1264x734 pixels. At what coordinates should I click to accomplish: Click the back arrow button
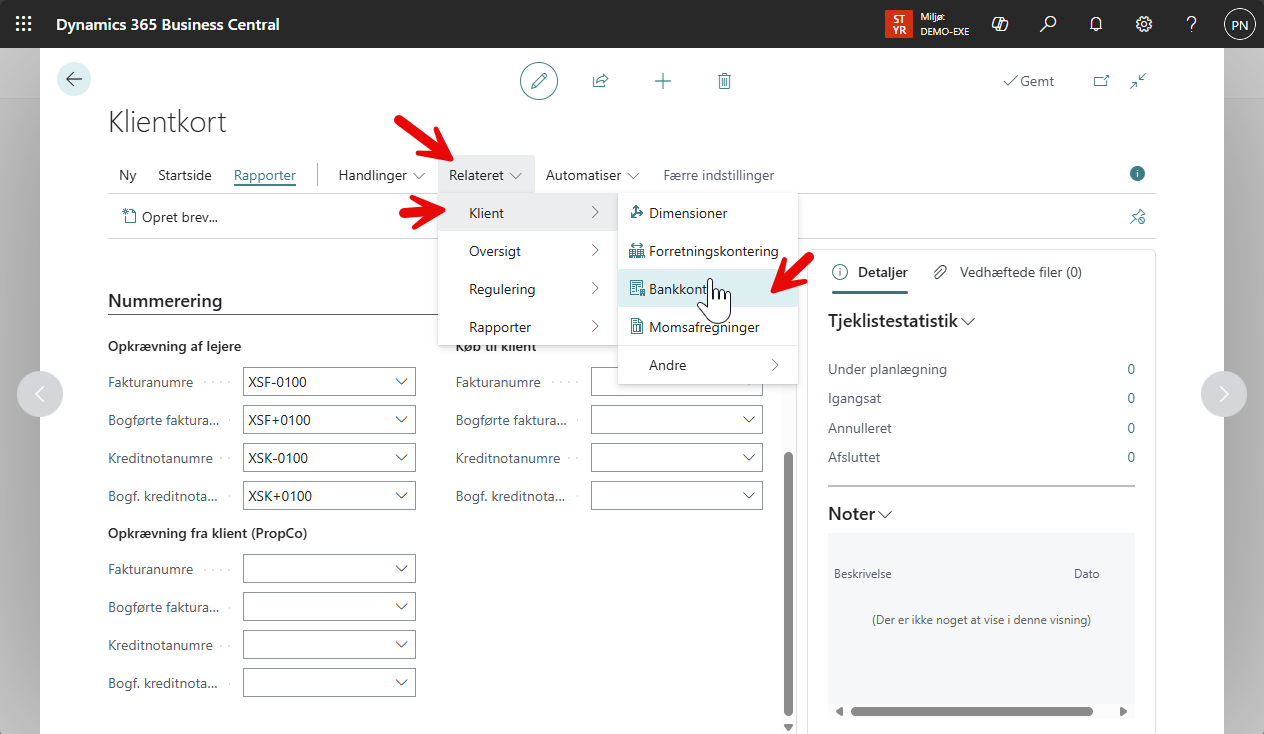74,79
